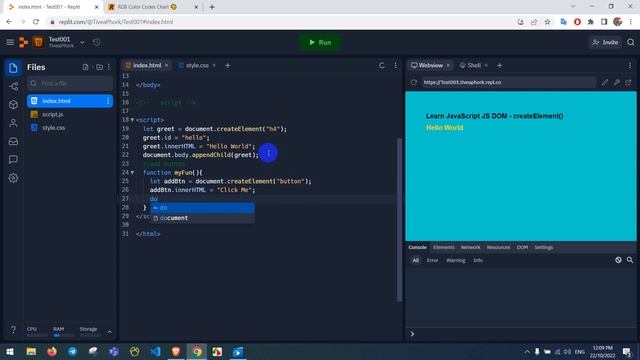Image resolution: width=640 pixels, height=360 pixels.
Task: Reload the Webview page
Action: [414, 82]
